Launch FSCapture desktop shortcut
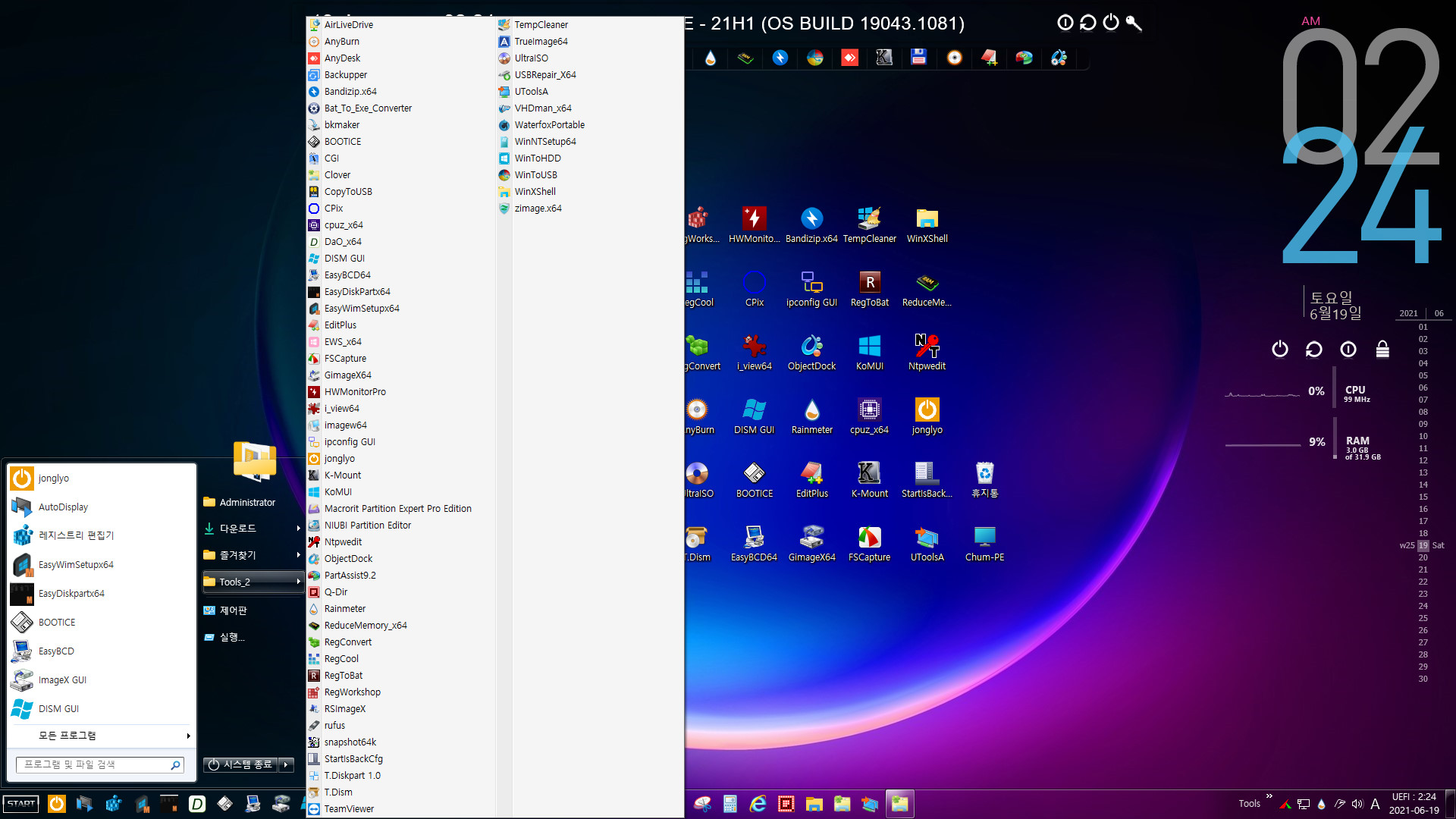 pyautogui.click(x=869, y=543)
